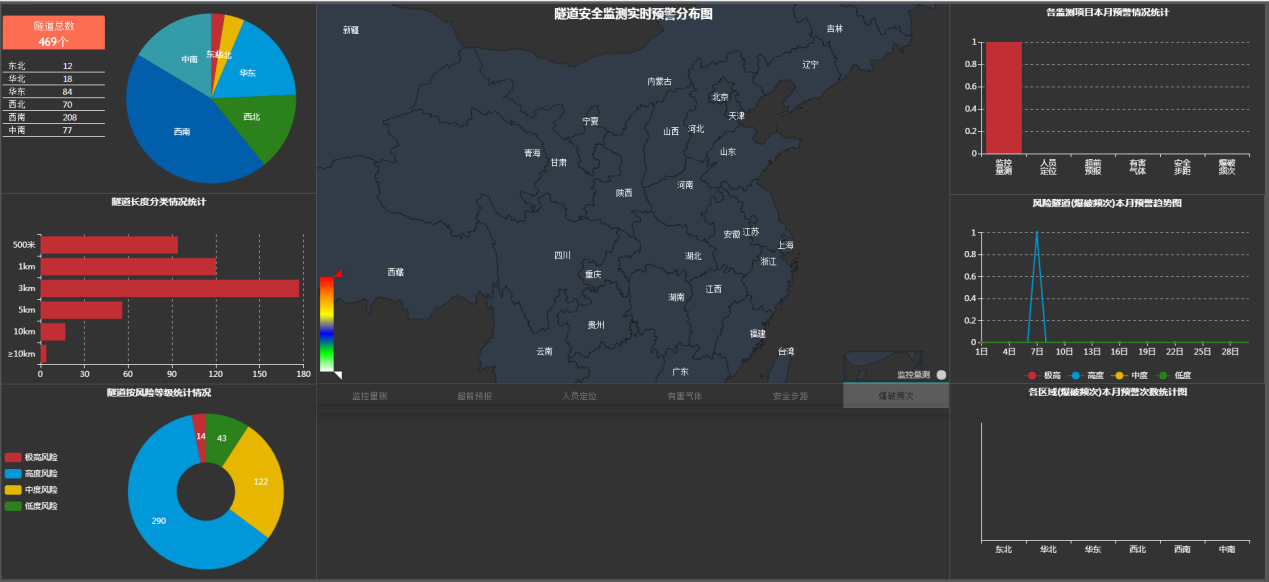This screenshot has width=1269, height=582.
Task: Open the 有害气体 tab
Action: pos(685,397)
